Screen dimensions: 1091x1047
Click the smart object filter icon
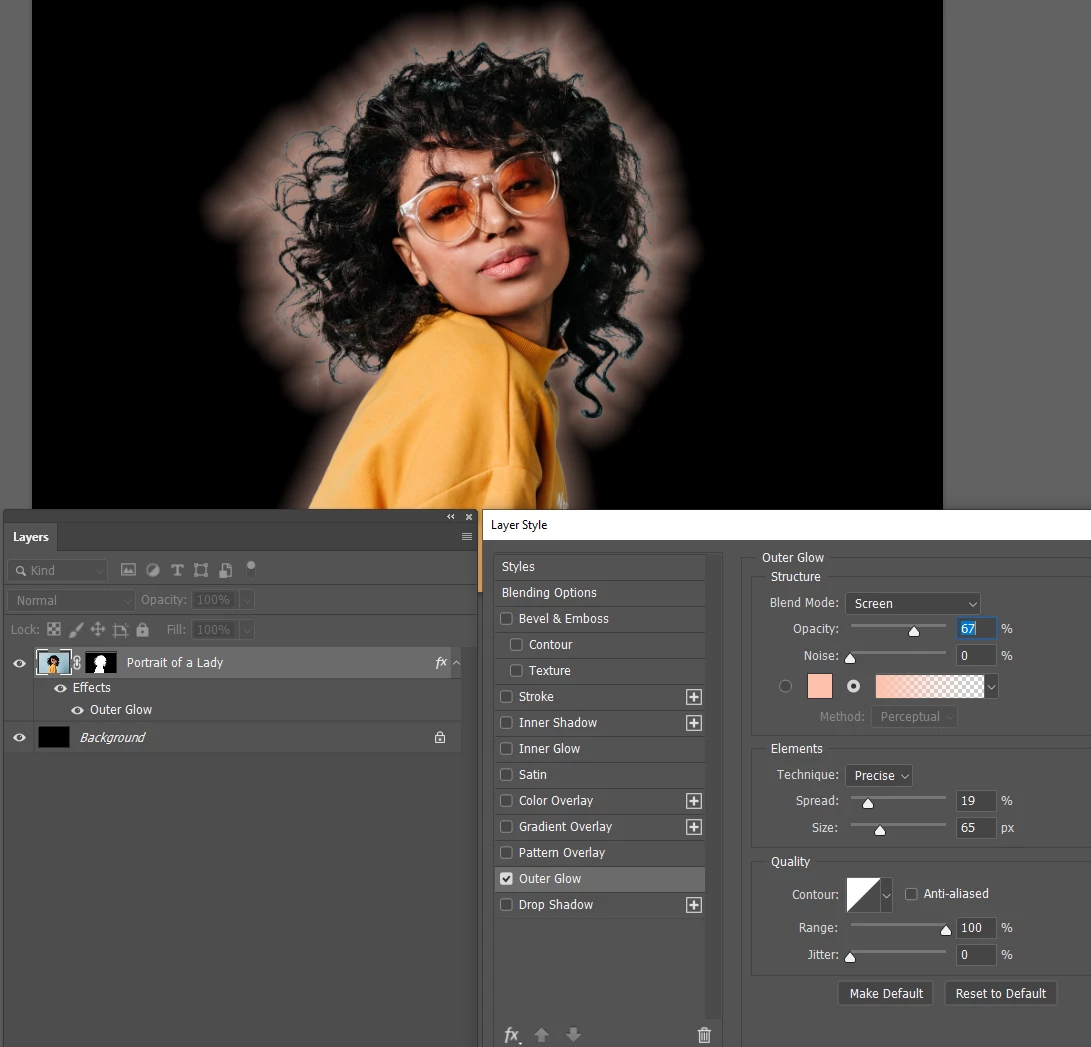[225, 570]
